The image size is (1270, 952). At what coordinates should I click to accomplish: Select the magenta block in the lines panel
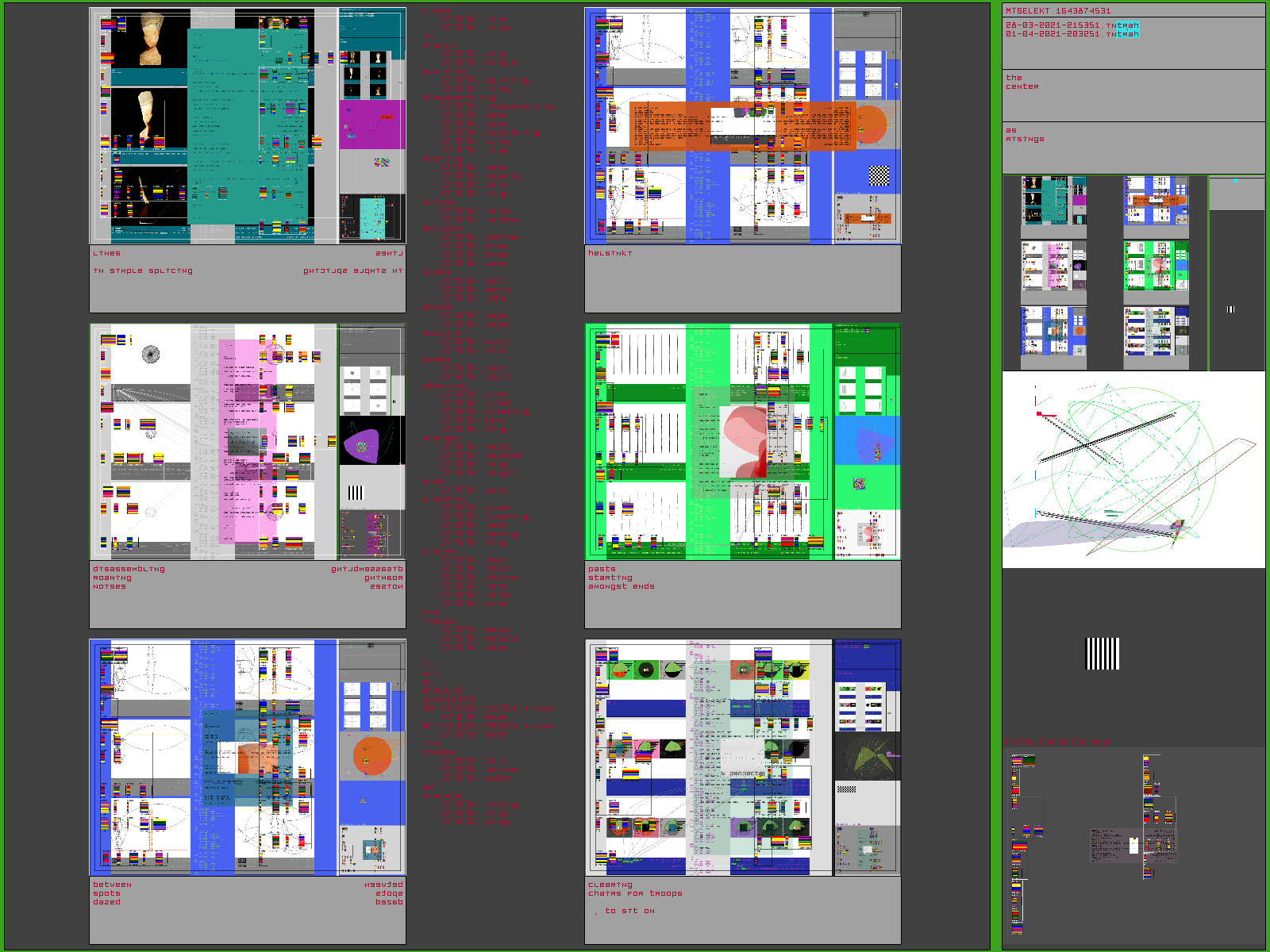[x=371, y=124]
